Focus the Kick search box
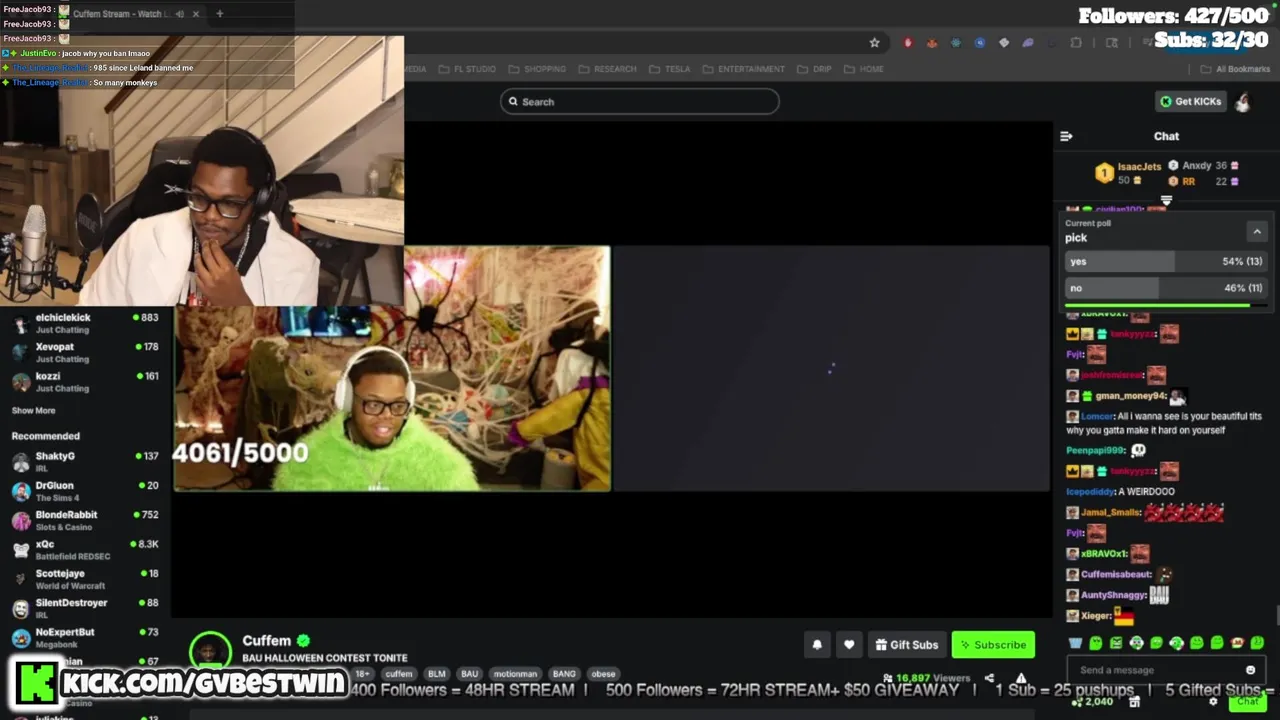The height and width of the screenshot is (720, 1280). point(640,101)
